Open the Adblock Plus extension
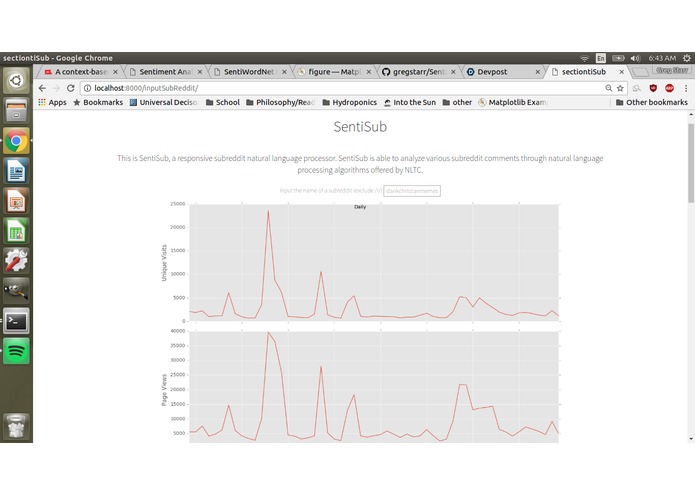This screenshot has width=695, height=494. pos(669,88)
